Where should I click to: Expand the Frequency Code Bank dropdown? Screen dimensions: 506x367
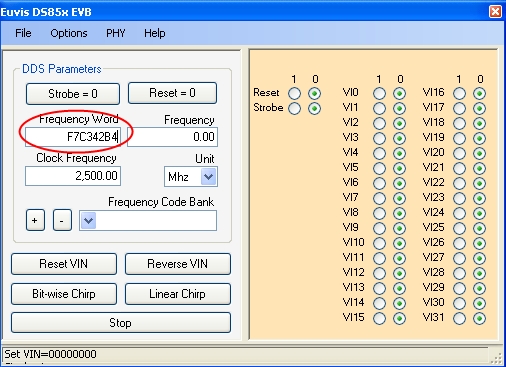click(x=88, y=220)
